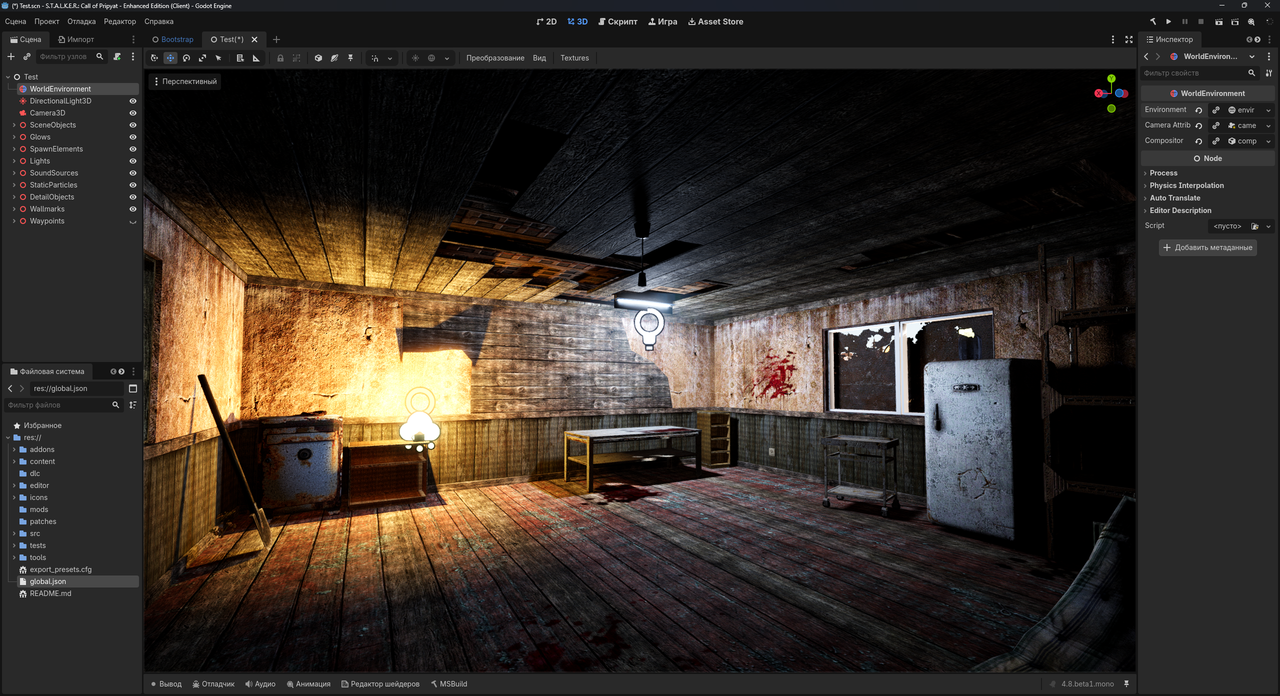1280x696 pixels.
Task: Hide the DirectionalLight3D node
Action: click(133, 101)
